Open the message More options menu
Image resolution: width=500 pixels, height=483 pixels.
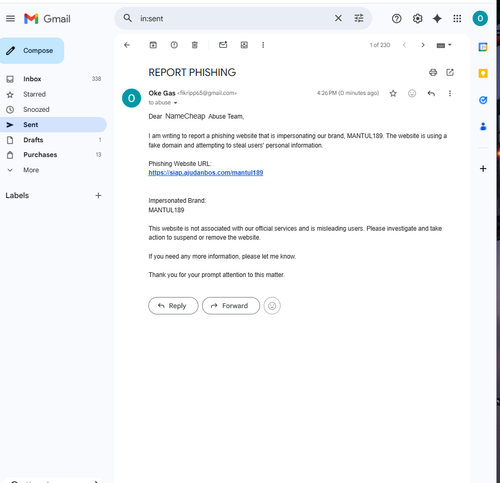[450, 93]
